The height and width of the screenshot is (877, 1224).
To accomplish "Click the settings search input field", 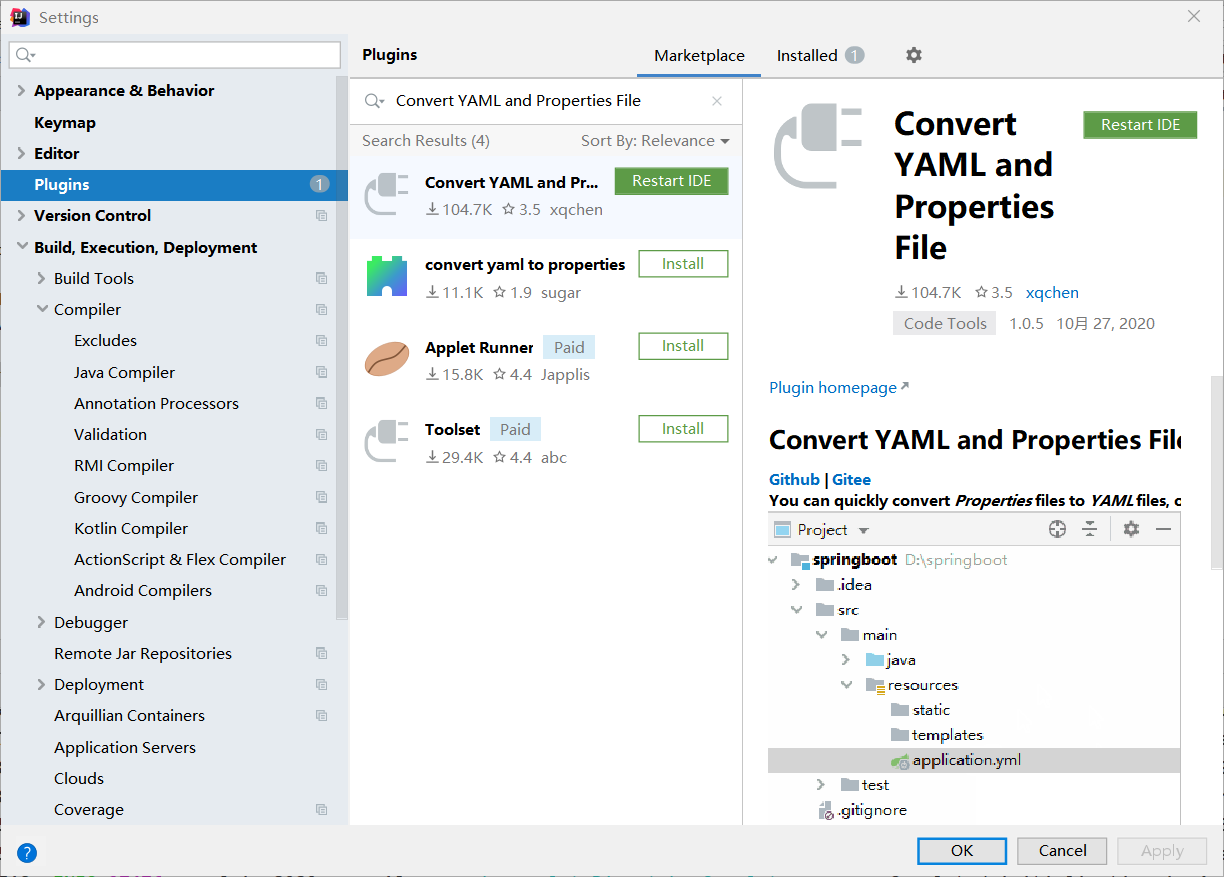I will coord(175,55).
